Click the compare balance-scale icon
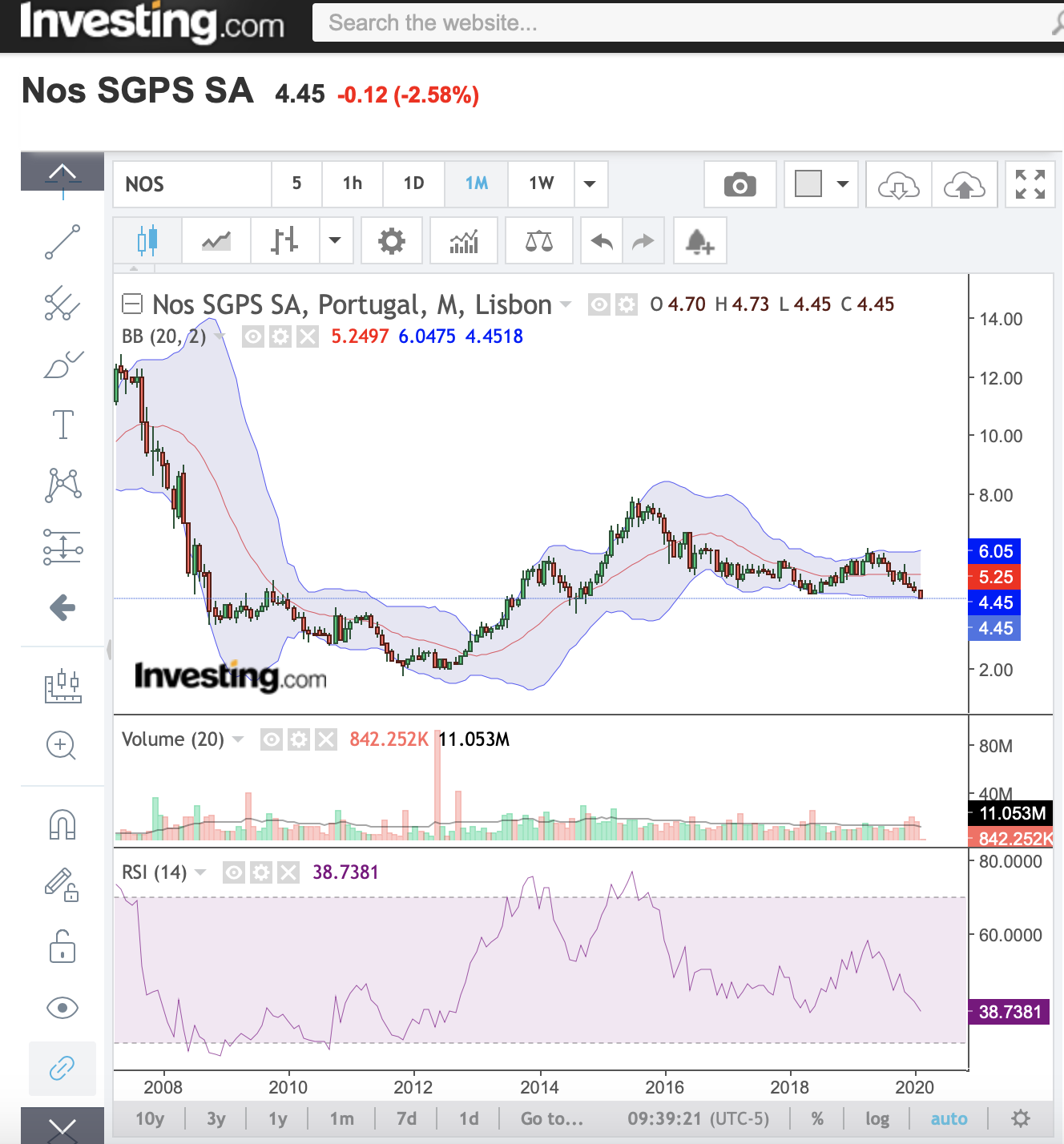This screenshot has width=1064, height=1144. coord(538,240)
